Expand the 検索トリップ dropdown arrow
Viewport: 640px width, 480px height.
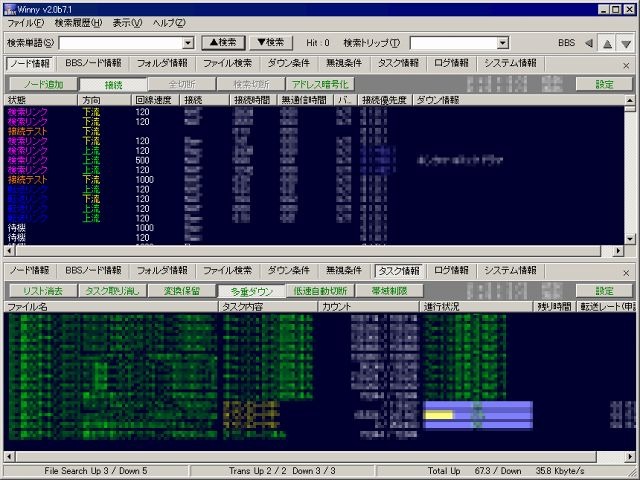point(503,43)
